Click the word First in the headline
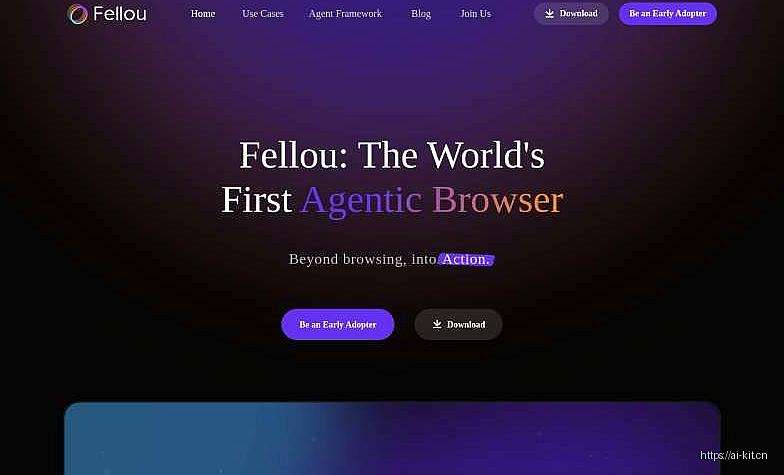 click(256, 200)
